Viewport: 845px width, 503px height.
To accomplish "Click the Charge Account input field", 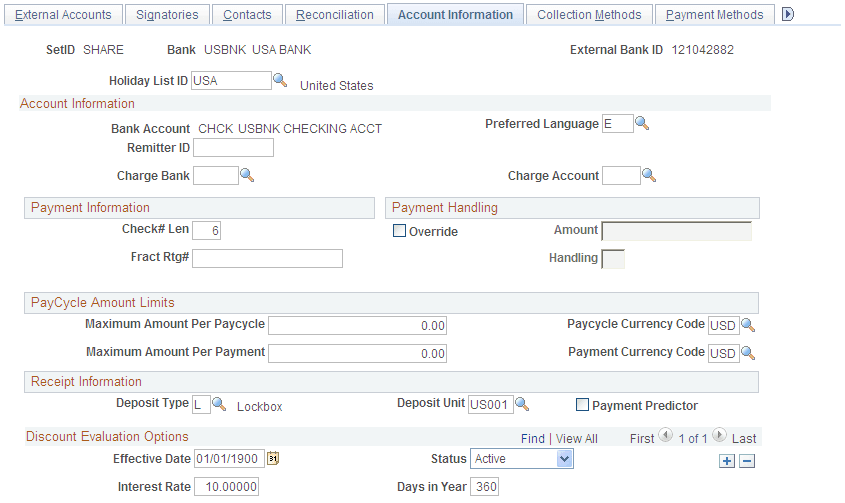I will (621, 176).
